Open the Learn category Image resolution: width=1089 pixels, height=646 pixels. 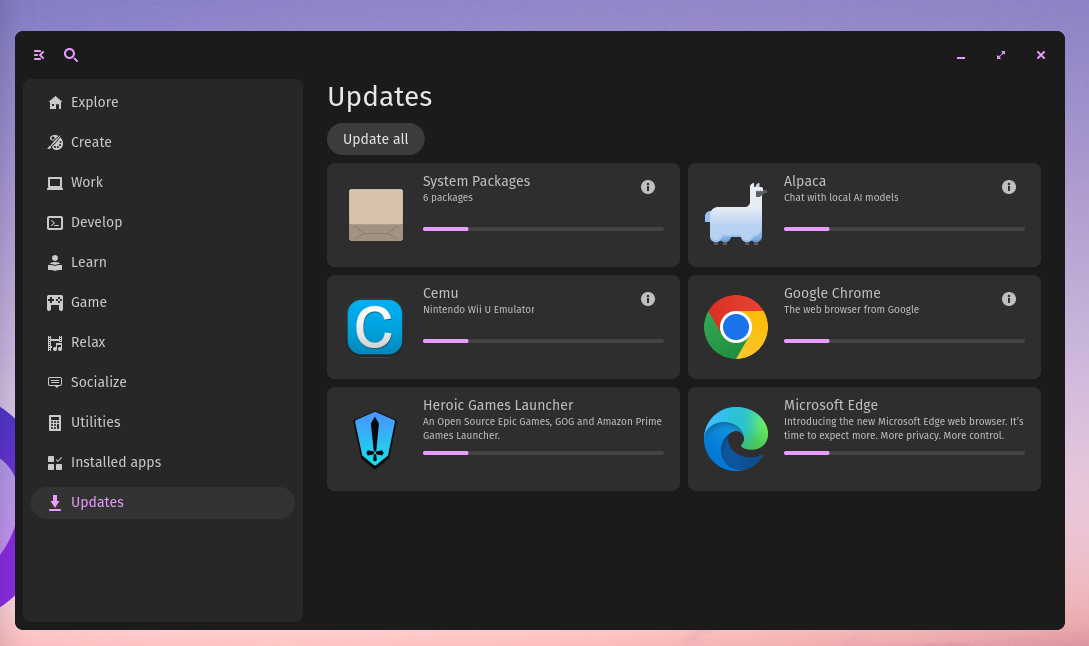163,263
